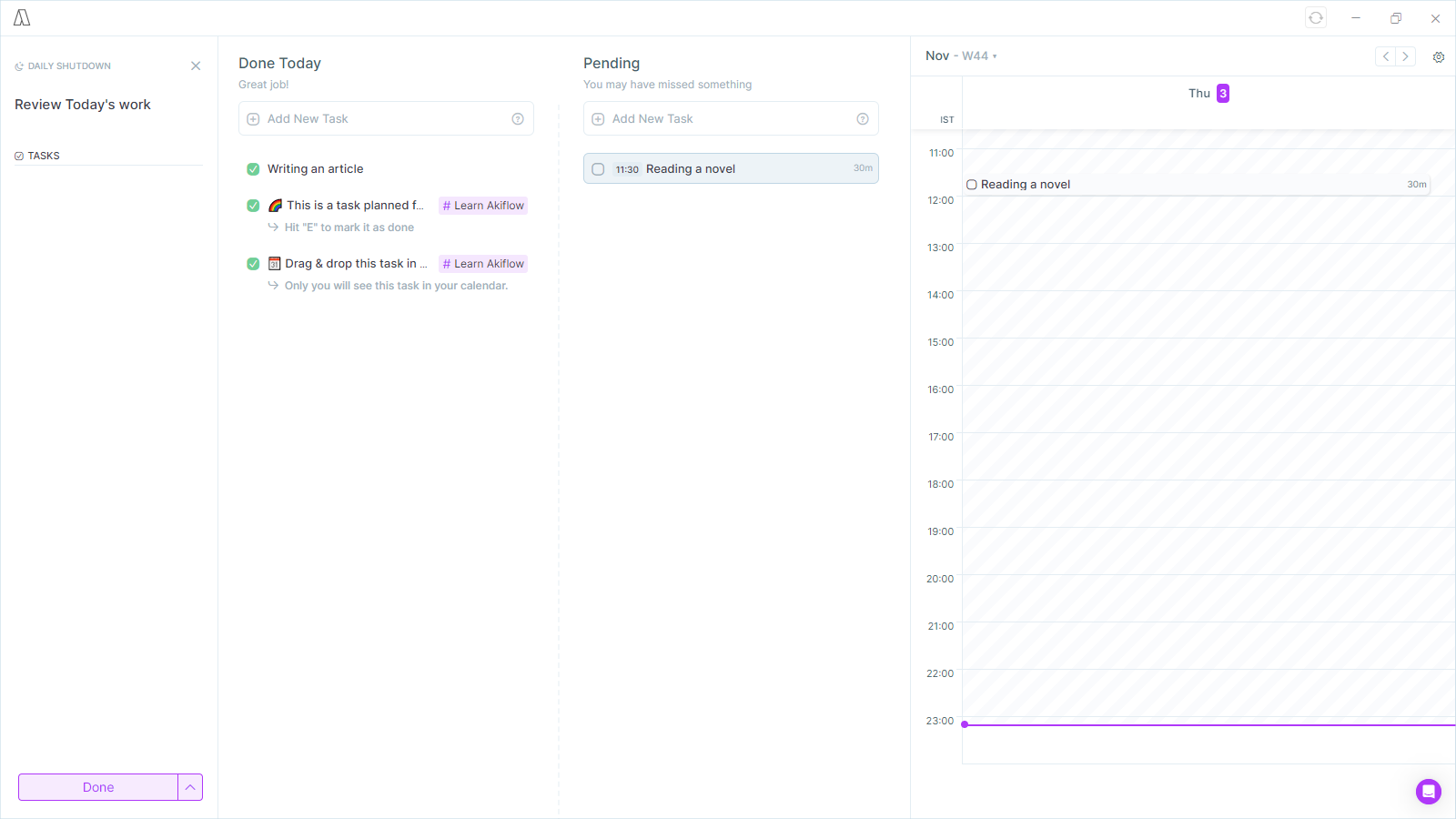Minimize the Akiflow window
Image resolution: width=1456 pixels, height=819 pixels.
1356,17
